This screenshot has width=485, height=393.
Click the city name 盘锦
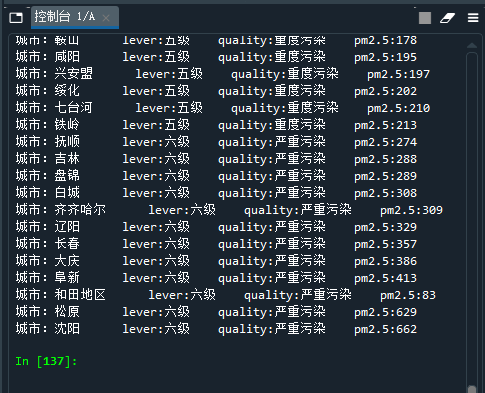[67, 176]
